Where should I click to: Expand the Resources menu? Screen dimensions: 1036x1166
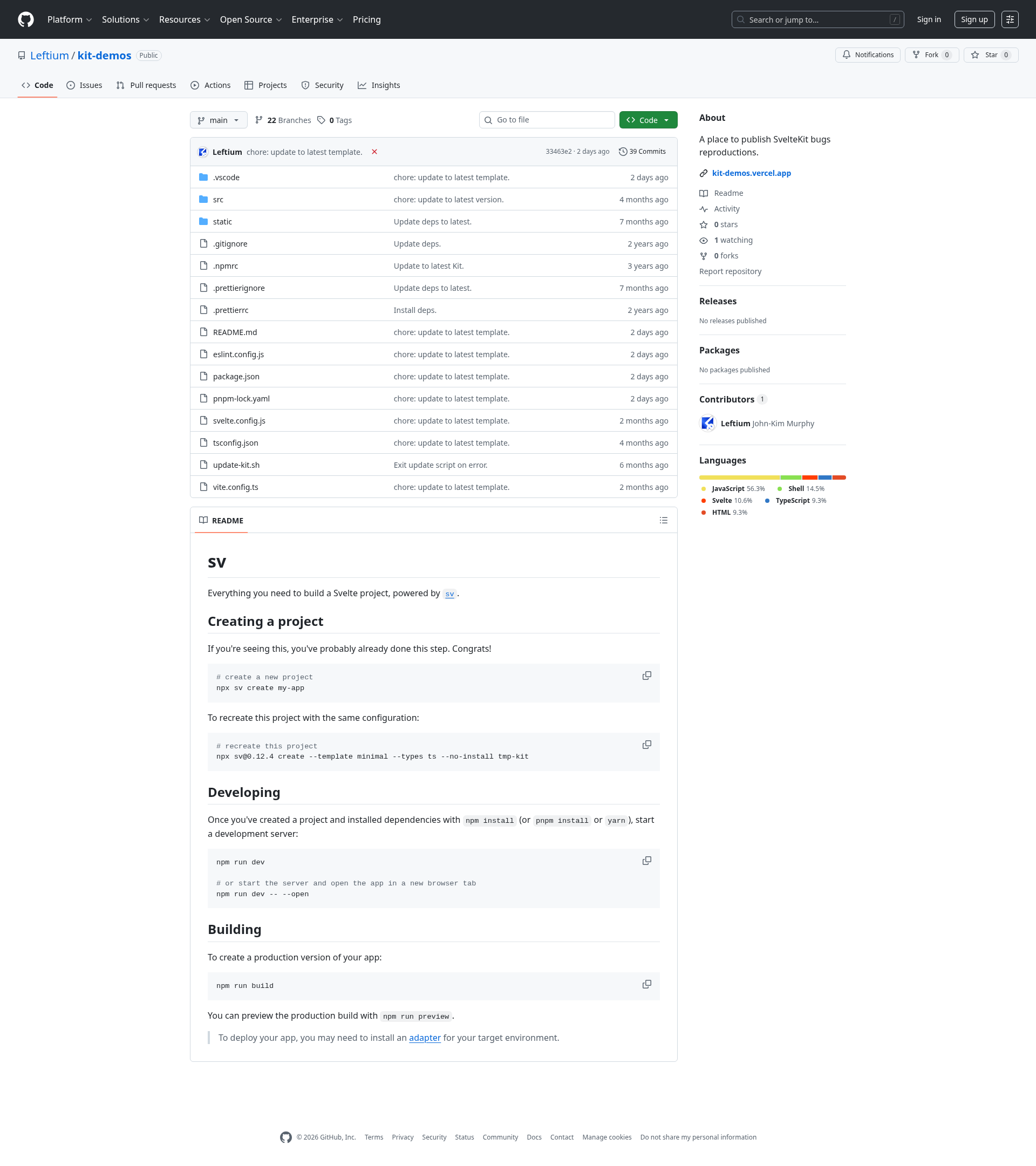185,19
